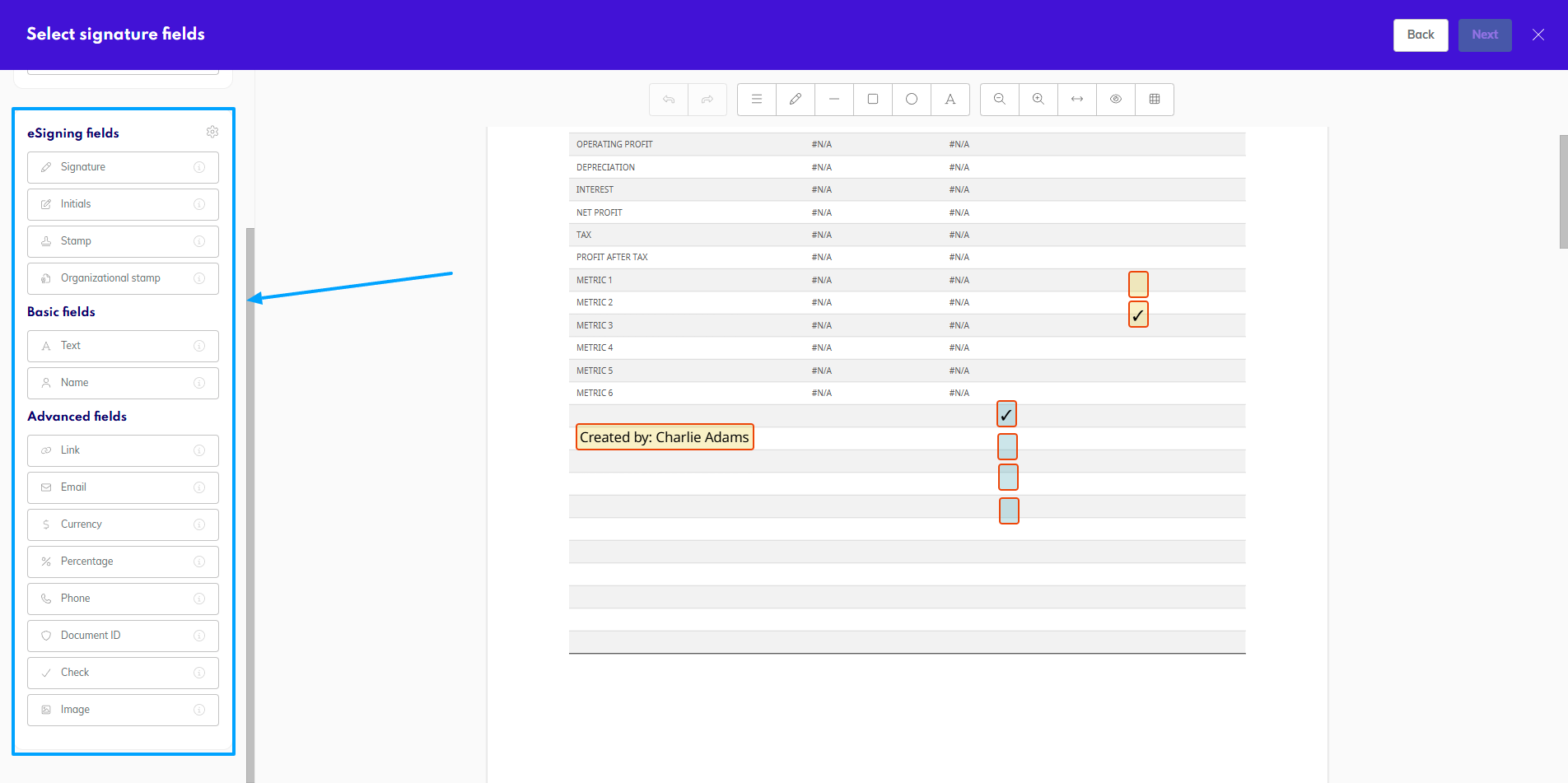Image resolution: width=1568 pixels, height=783 pixels.
Task: Select the Created by Charlie Adams field
Action: [664, 436]
